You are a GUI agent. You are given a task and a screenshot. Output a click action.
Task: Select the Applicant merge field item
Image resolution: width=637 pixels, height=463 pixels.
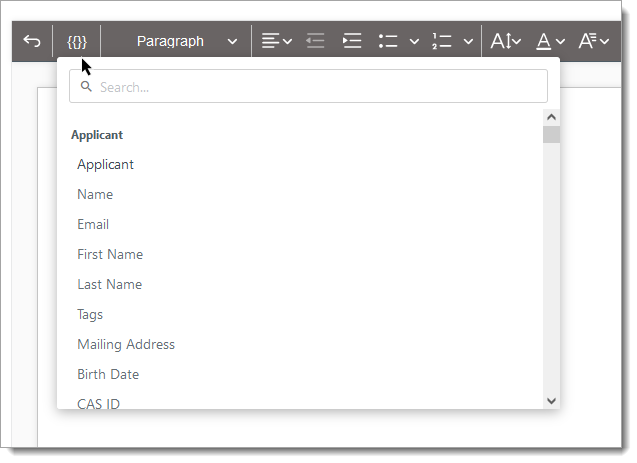(105, 164)
